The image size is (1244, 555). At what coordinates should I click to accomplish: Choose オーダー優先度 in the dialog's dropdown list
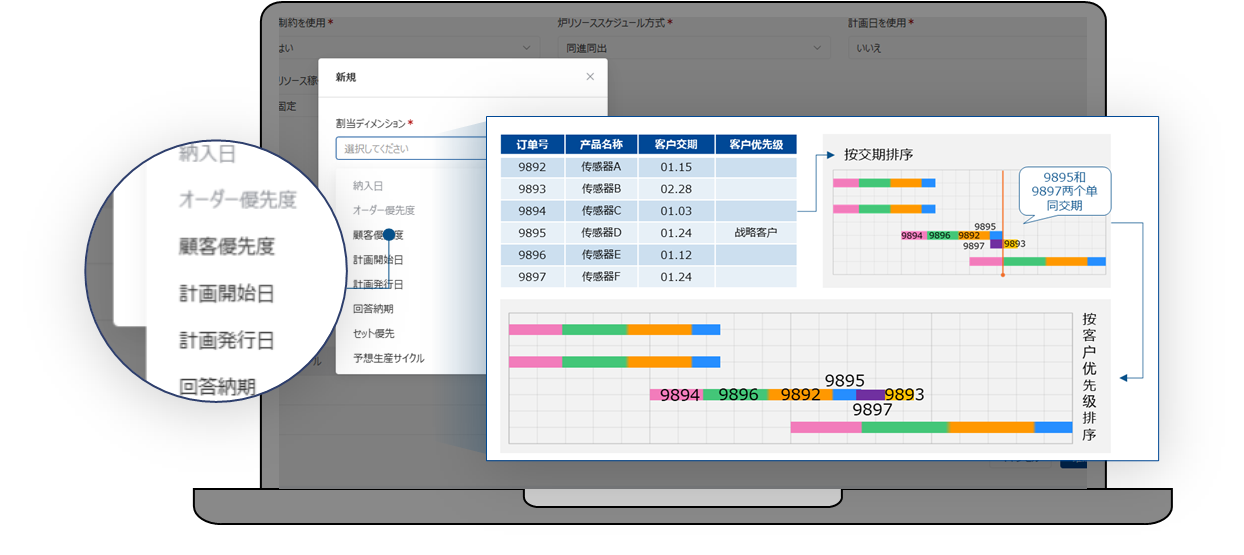(383, 211)
